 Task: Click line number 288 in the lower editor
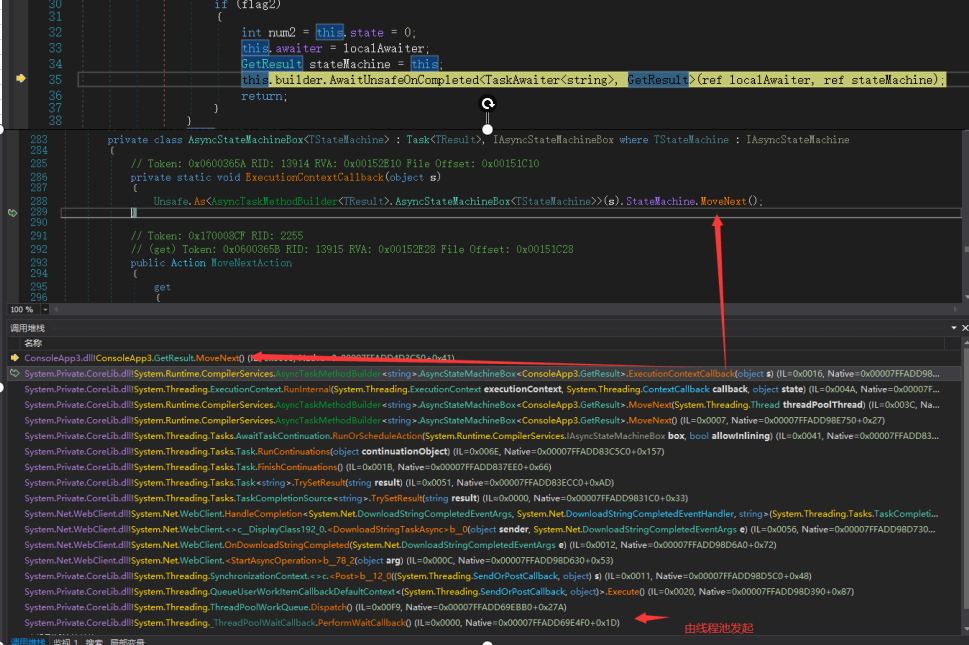pyautogui.click(x=39, y=201)
